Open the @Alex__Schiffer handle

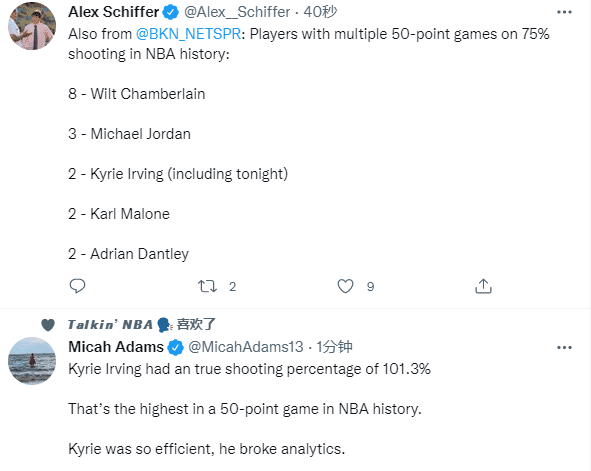(237, 12)
